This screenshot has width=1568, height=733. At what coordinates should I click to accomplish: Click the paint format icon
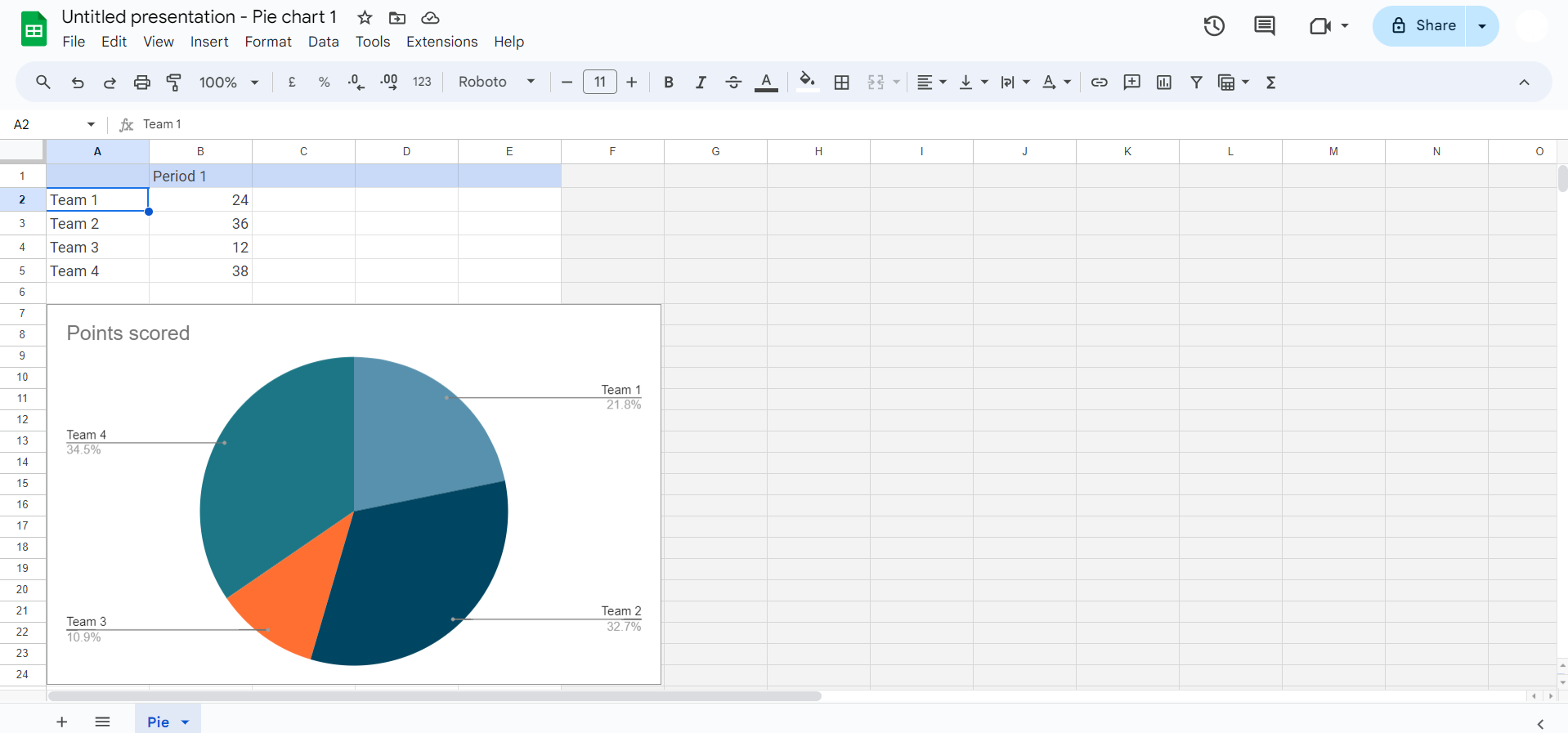(x=174, y=82)
